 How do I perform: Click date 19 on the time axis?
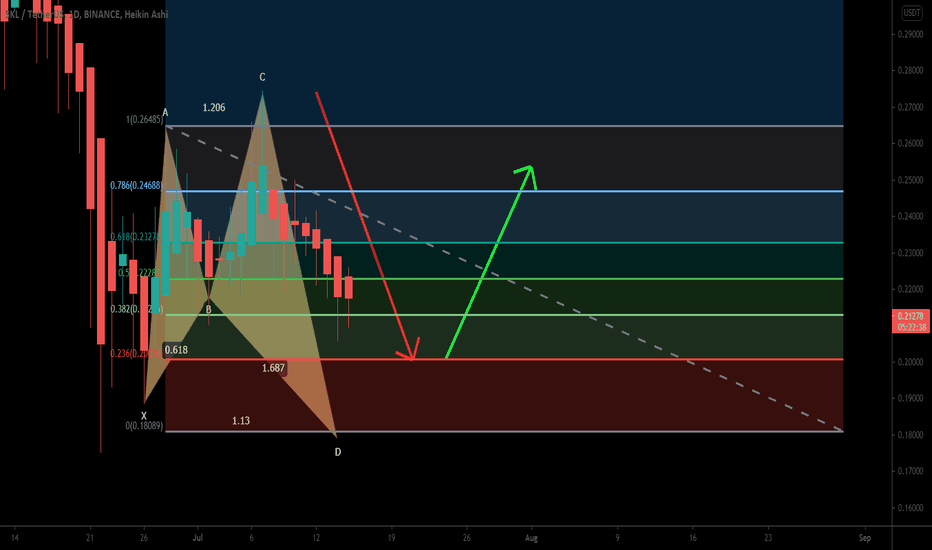(x=391, y=538)
